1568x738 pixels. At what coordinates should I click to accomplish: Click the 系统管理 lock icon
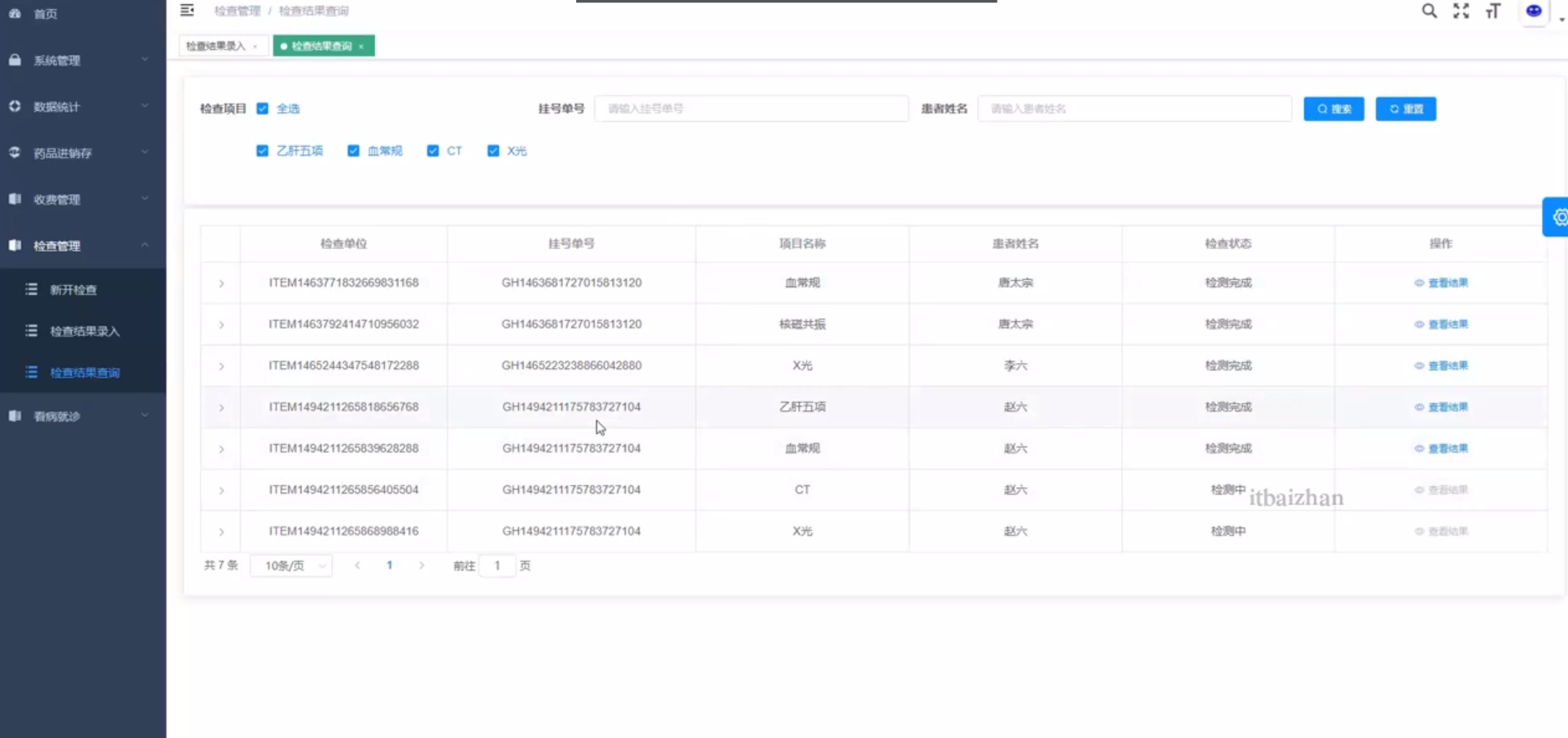15,60
